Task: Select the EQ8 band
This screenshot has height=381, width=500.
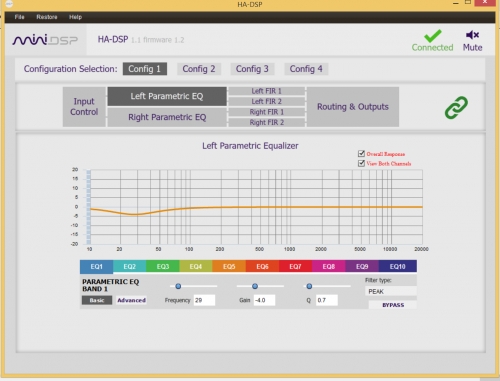Action: tap(329, 267)
